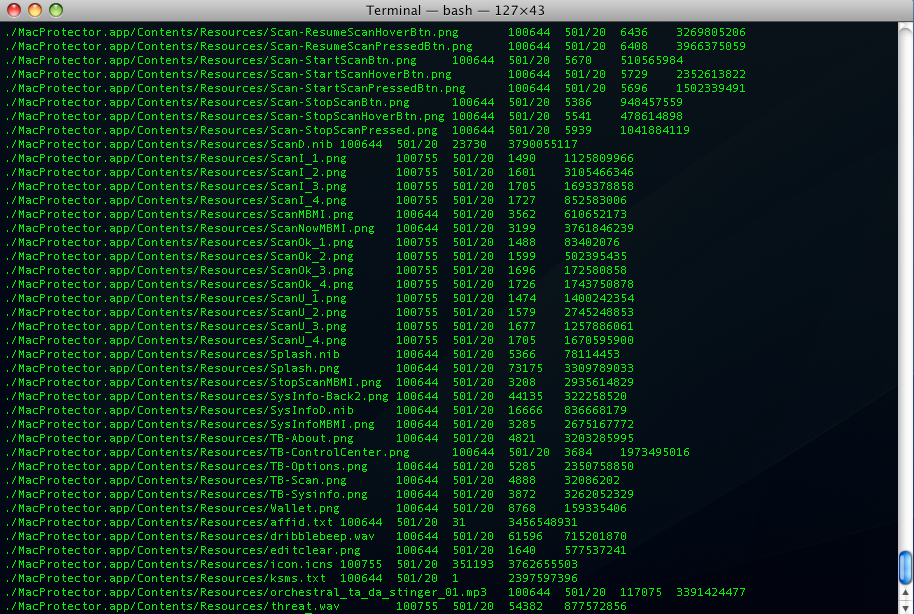
Task: Click the TB-ControlCenter.png line
Action: (x=207, y=452)
